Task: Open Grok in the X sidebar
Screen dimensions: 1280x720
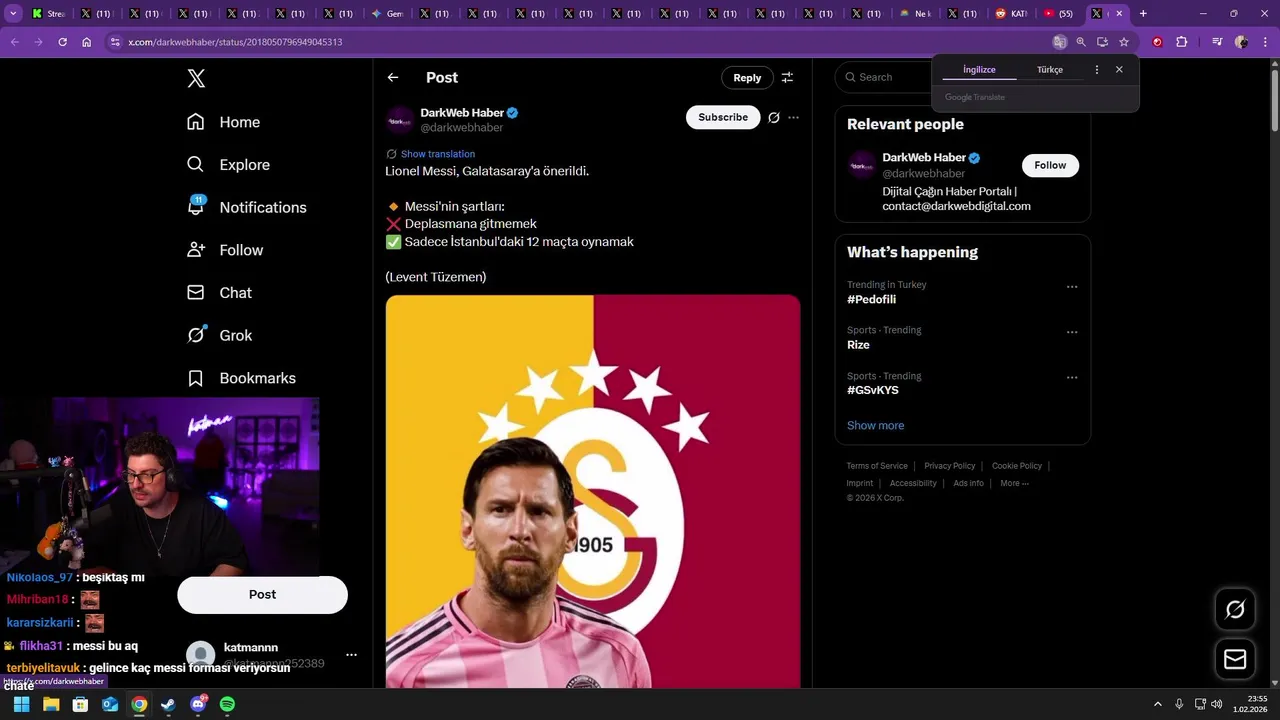Action: tap(220, 335)
